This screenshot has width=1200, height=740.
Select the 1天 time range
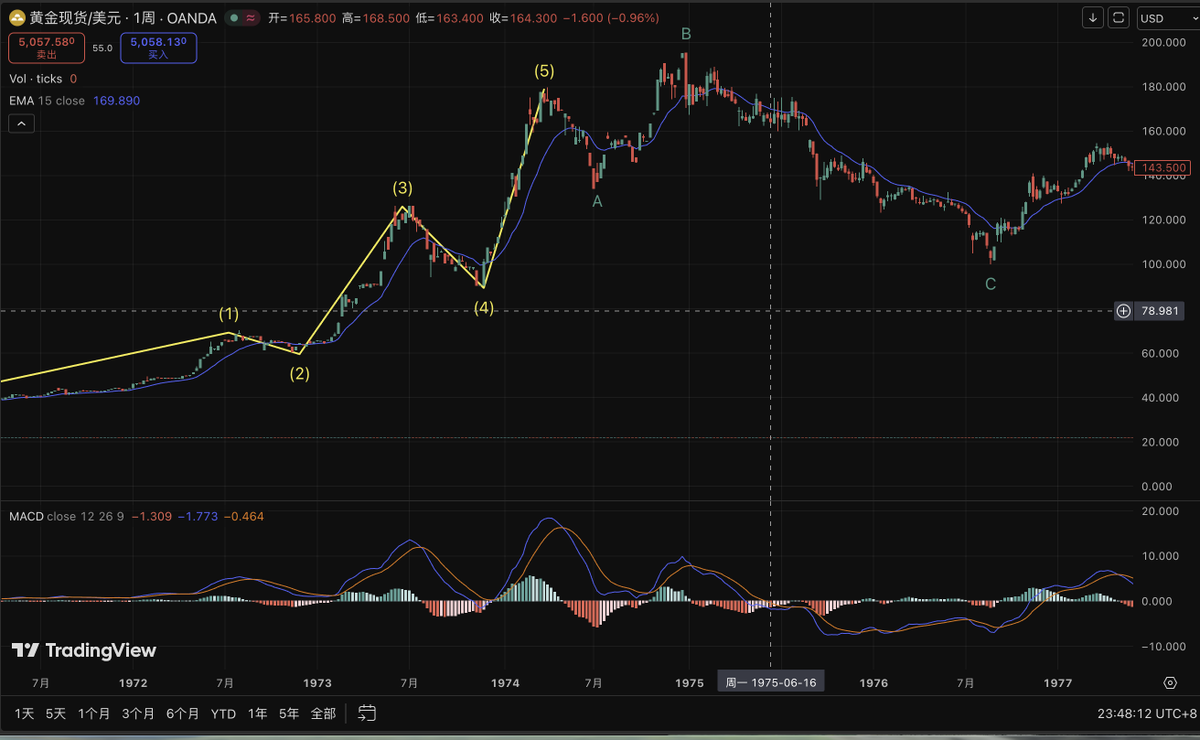point(24,714)
